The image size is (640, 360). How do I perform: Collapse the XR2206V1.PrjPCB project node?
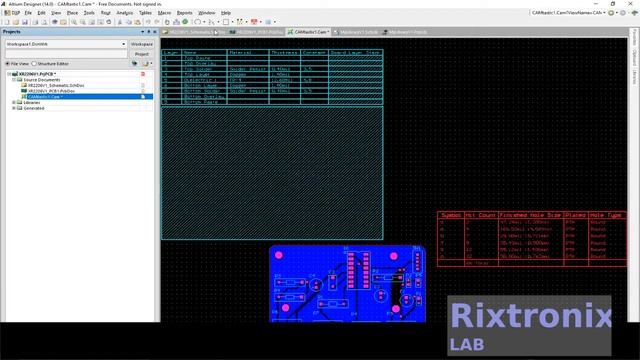pyautogui.click(x=9, y=74)
